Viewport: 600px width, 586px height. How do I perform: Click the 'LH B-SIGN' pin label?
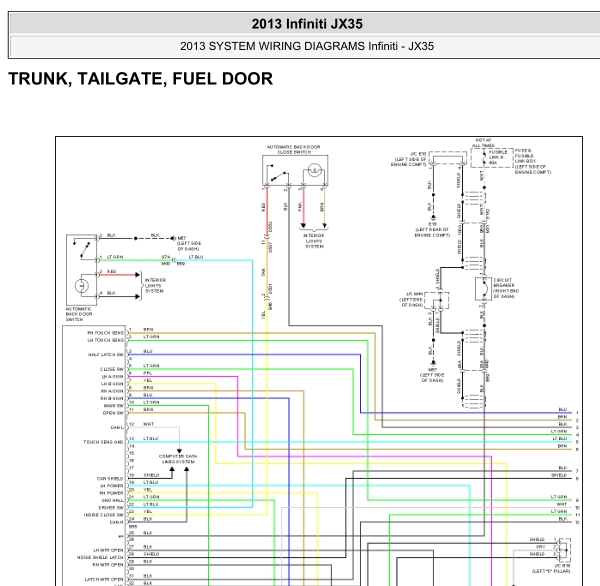[112, 384]
